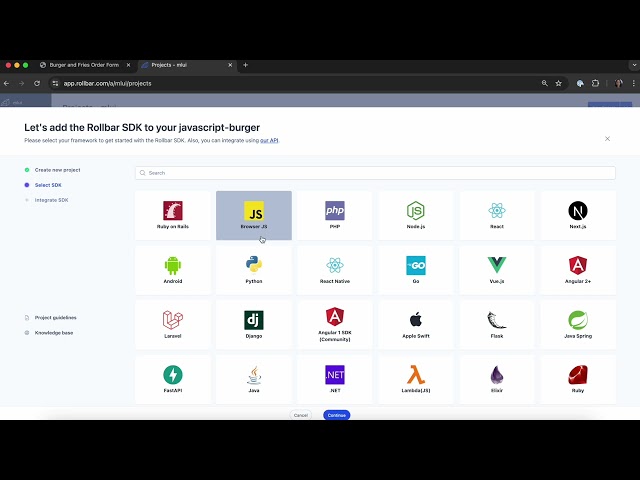Open the 'our API' link
The width and height of the screenshot is (640, 480).
(269, 140)
